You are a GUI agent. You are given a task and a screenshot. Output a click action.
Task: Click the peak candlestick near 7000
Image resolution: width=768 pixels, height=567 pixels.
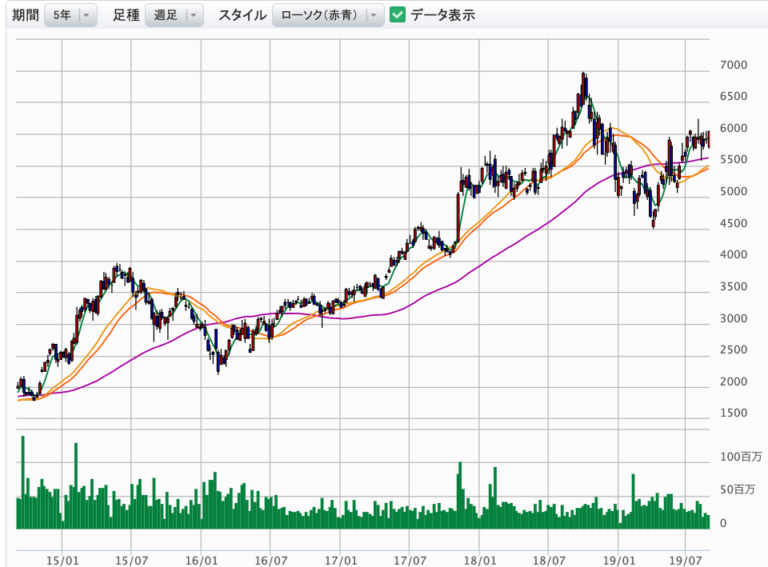pos(583,86)
